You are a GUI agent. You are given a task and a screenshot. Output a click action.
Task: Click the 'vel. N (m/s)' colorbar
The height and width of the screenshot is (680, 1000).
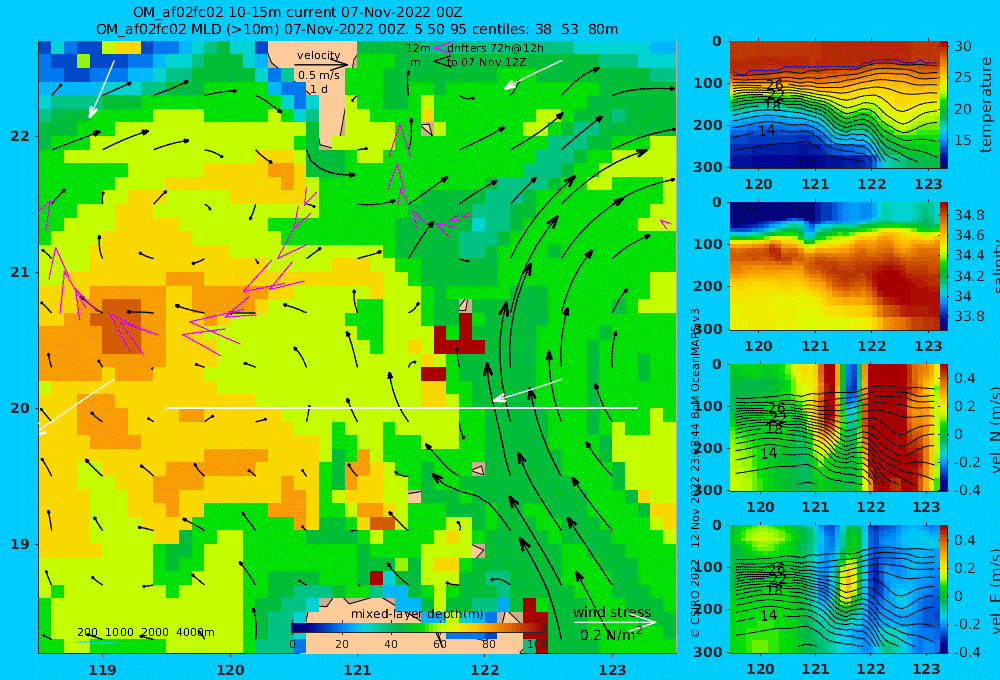[x=944, y=427]
